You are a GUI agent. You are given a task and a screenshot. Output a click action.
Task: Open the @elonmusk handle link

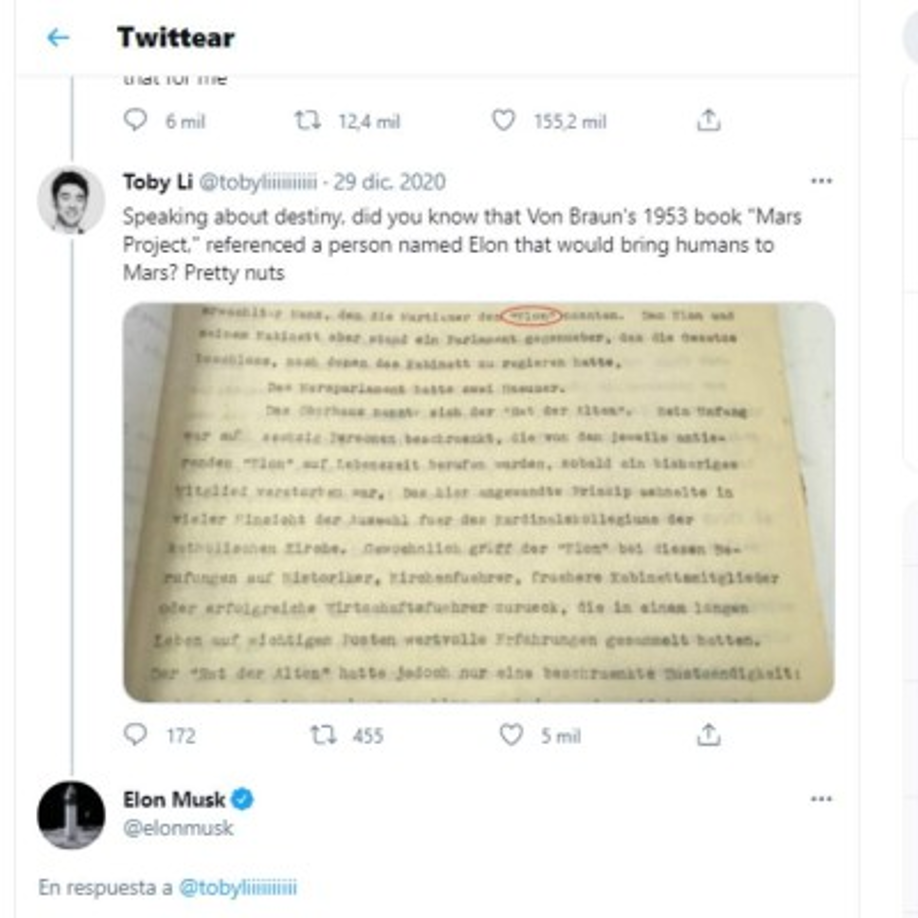pos(178,828)
